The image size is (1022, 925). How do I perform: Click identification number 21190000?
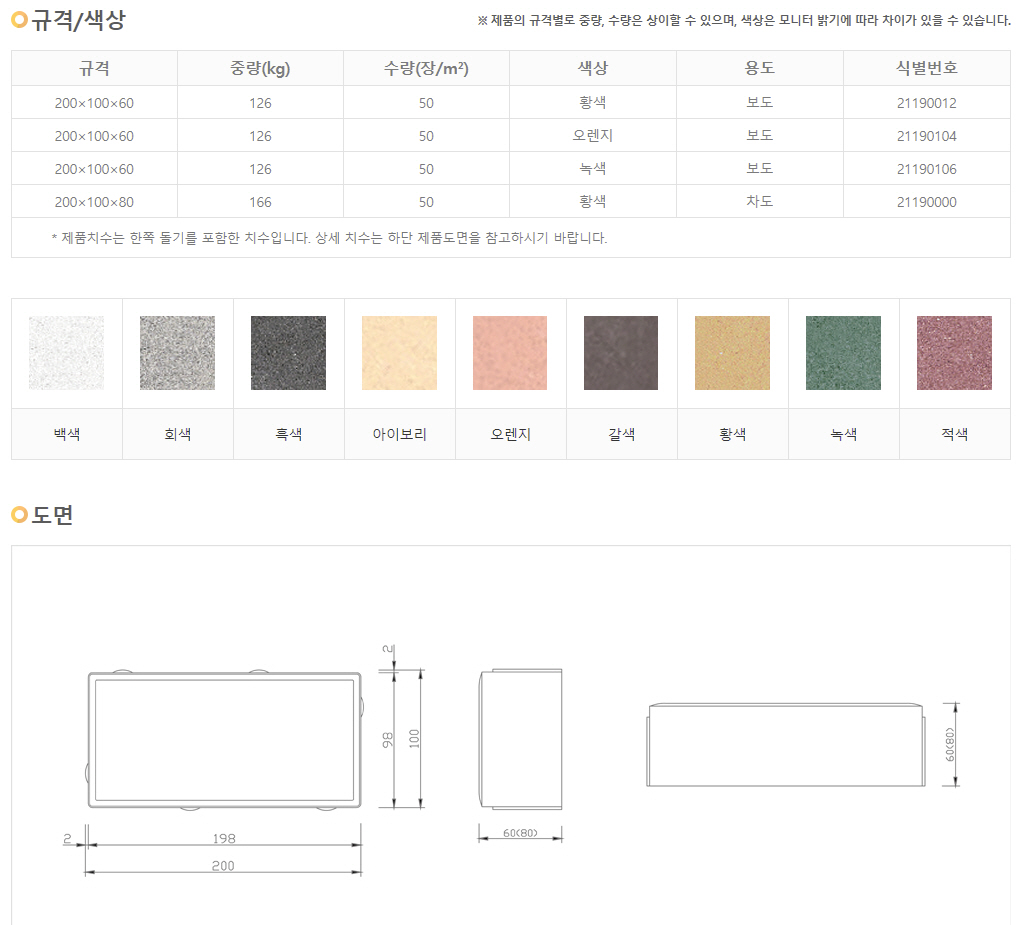point(928,202)
